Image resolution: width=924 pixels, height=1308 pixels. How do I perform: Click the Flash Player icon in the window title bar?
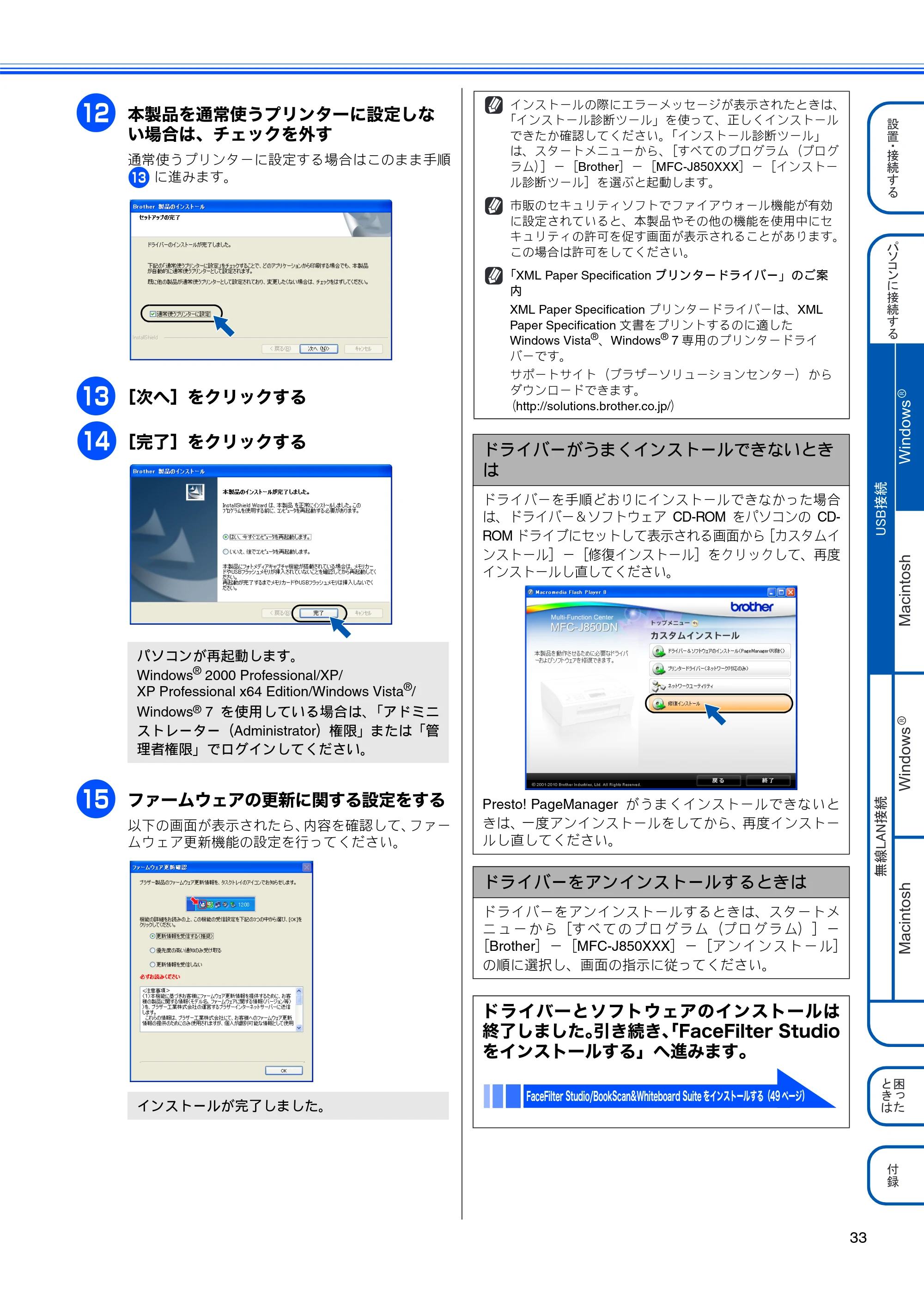[530, 592]
